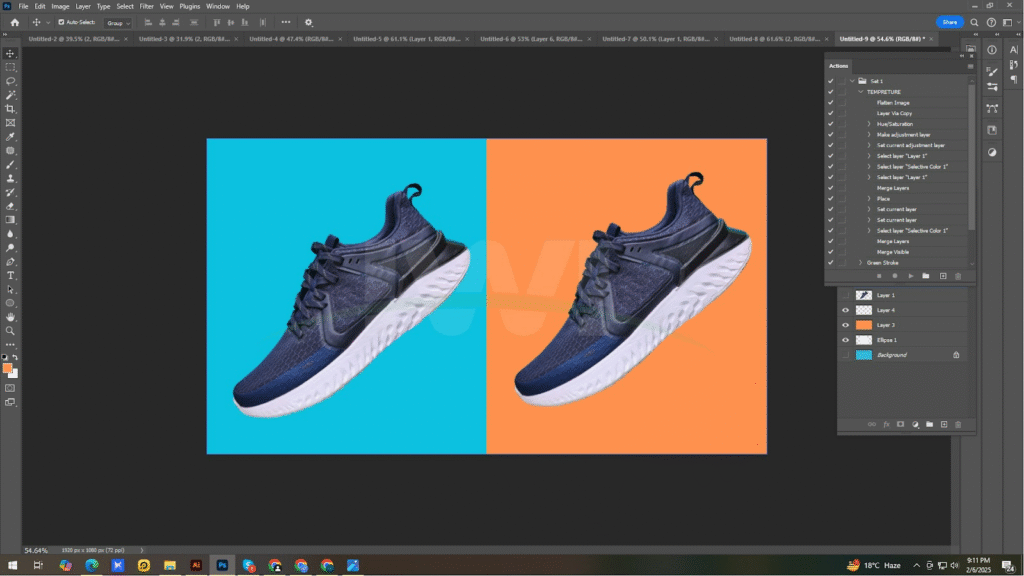
Task: Click the Share button
Action: tap(950, 22)
